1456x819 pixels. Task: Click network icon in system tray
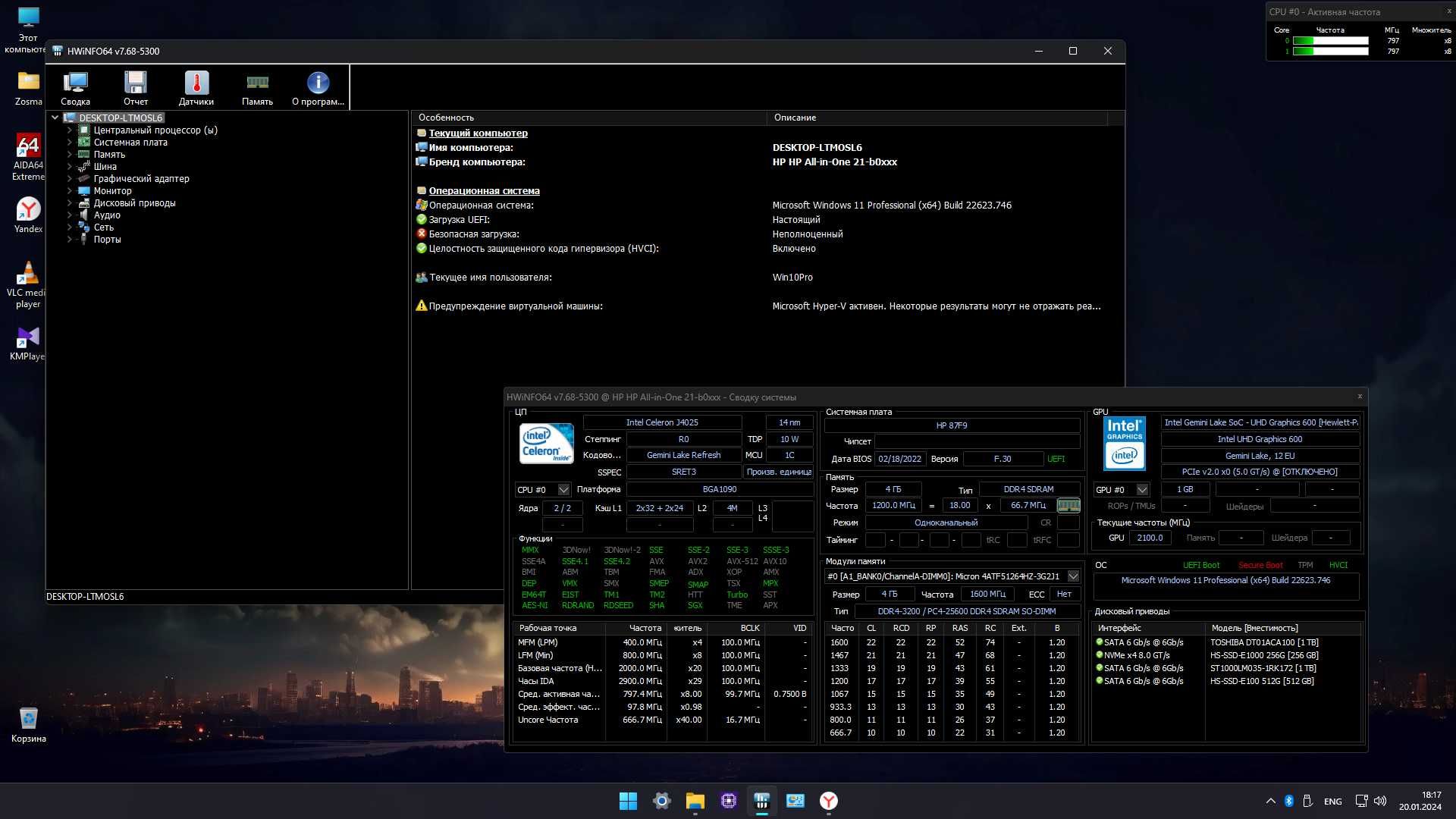point(1361,801)
